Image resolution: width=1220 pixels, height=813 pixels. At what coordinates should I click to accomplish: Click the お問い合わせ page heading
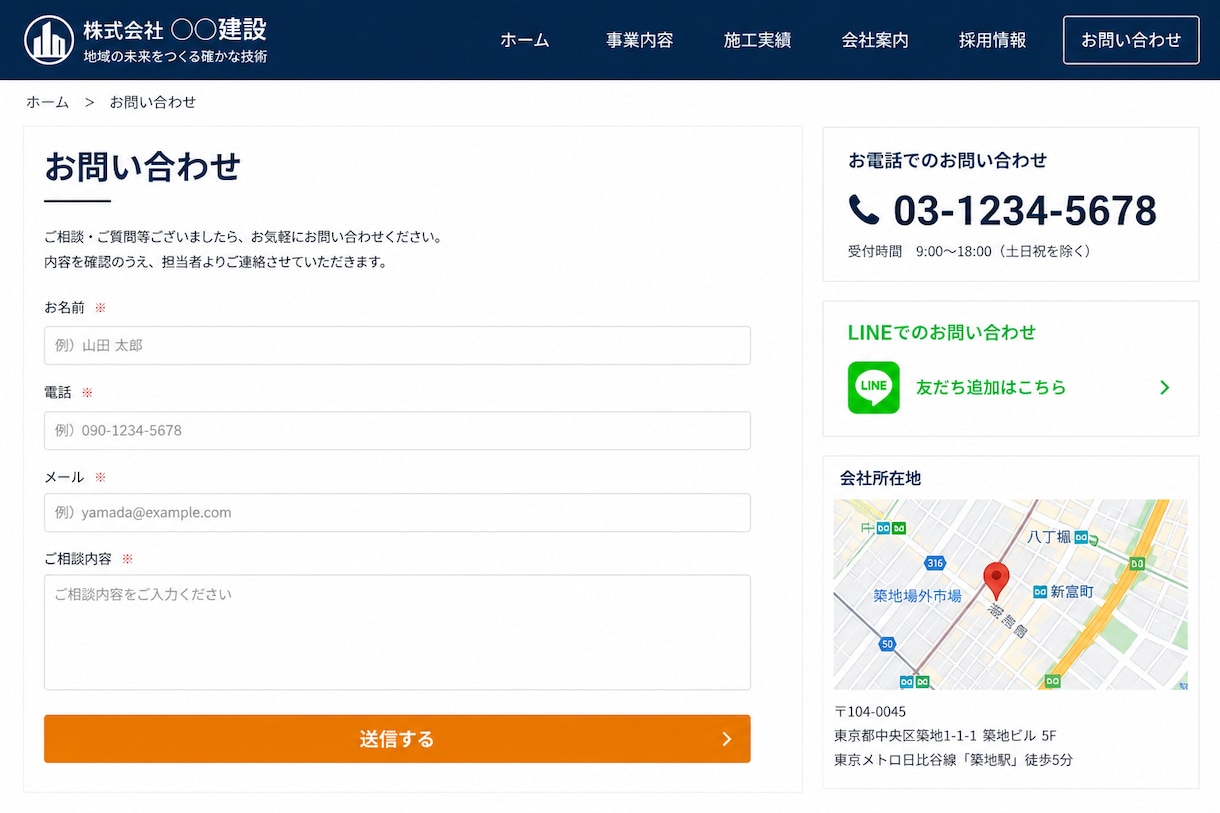tap(142, 166)
